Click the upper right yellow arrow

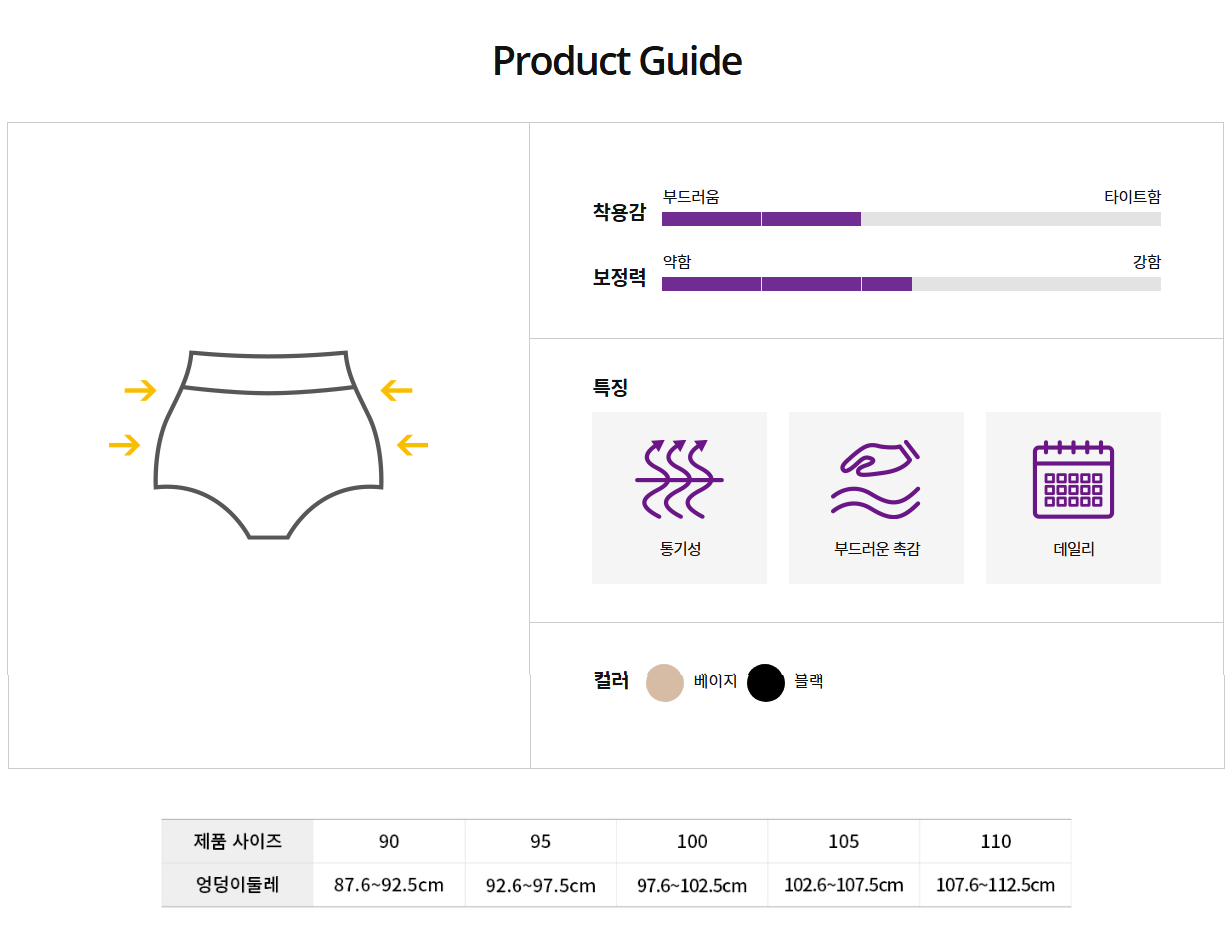(x=396, y=390)
